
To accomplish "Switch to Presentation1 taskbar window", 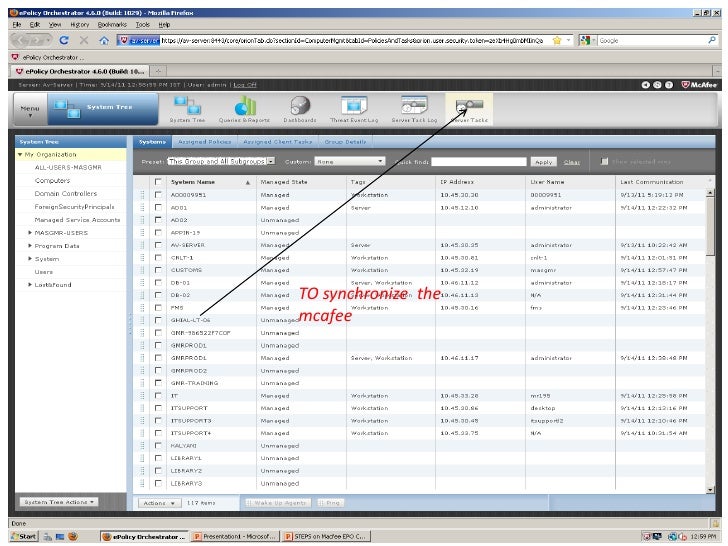I will 234,536.
